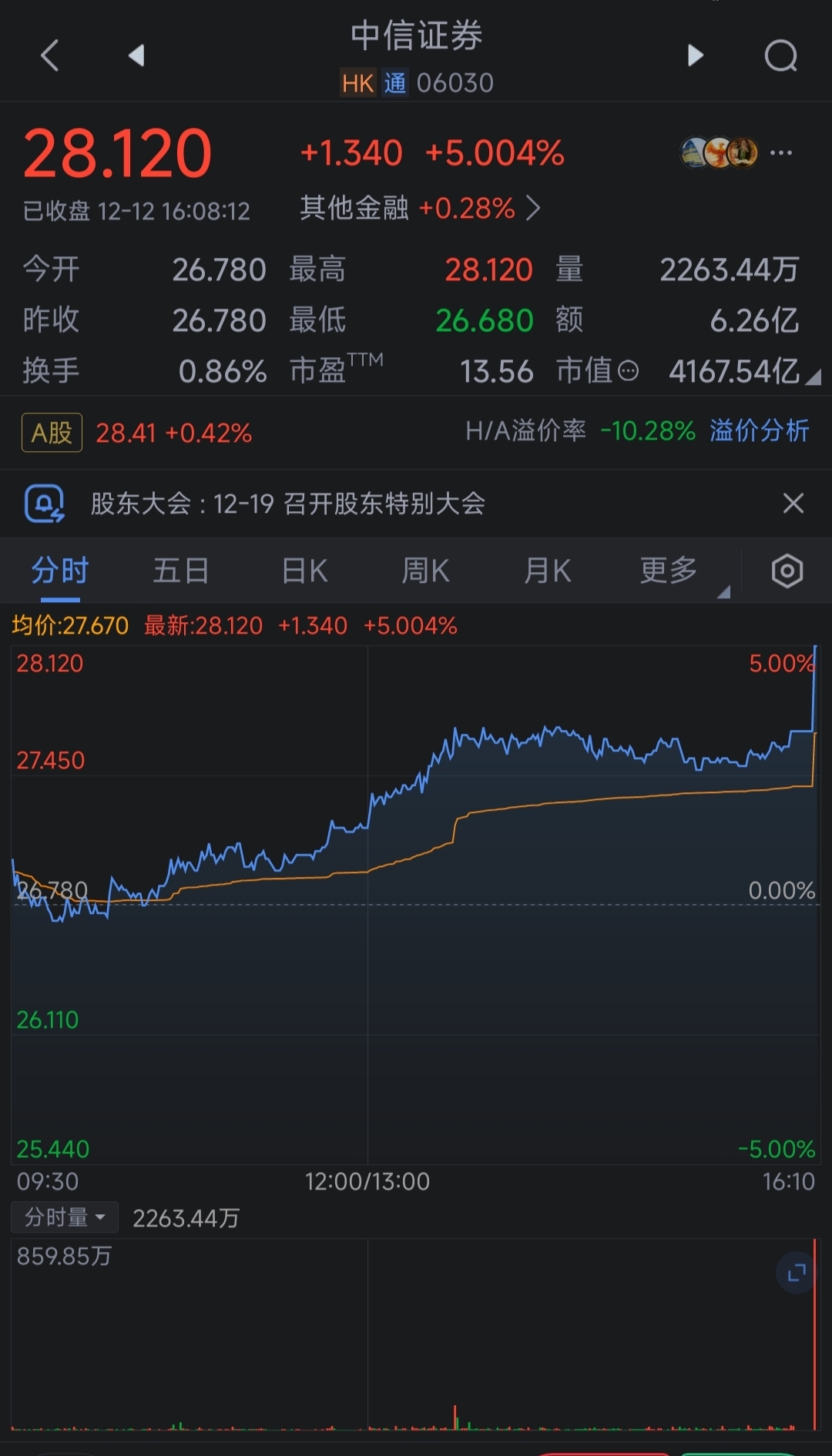Tap the 换手 0.86% value
The image size is (832, 1456).
click(x=223, y=372)
